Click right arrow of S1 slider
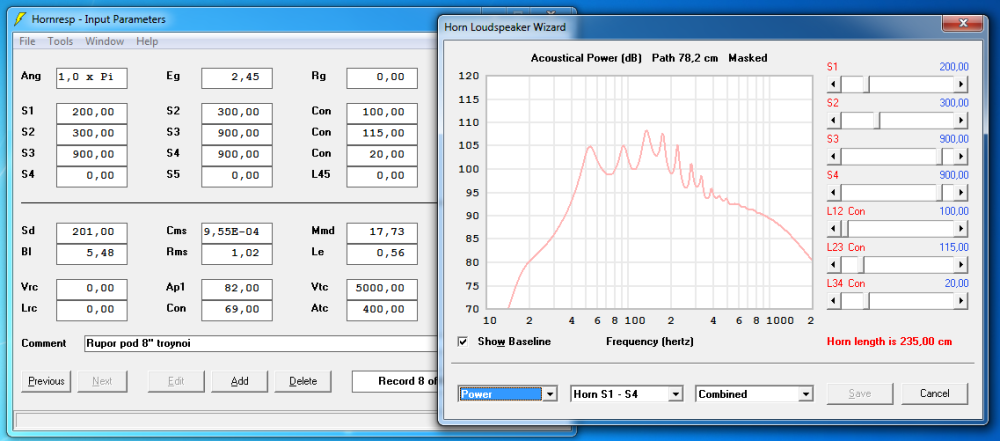Image resolution: width=1000 pixels, height=441 pixels. pyautogui.click(x=962, y=84)
